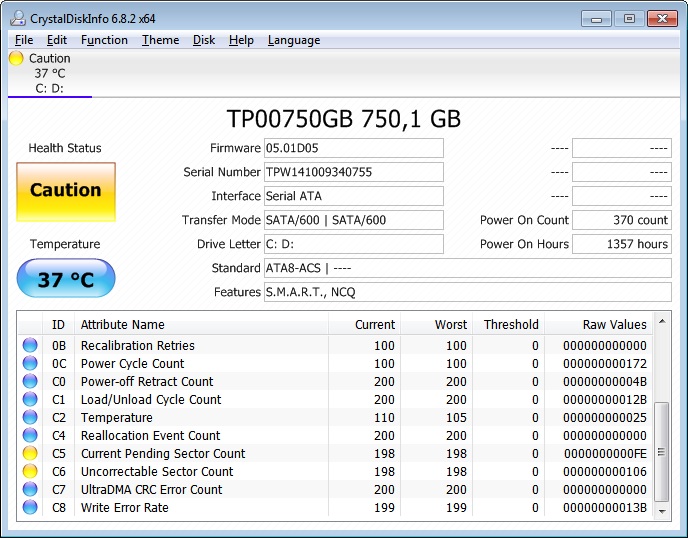The image size is (688, 538).
Task: Click the scroll down arrow of attribute list
Action: 662,512
